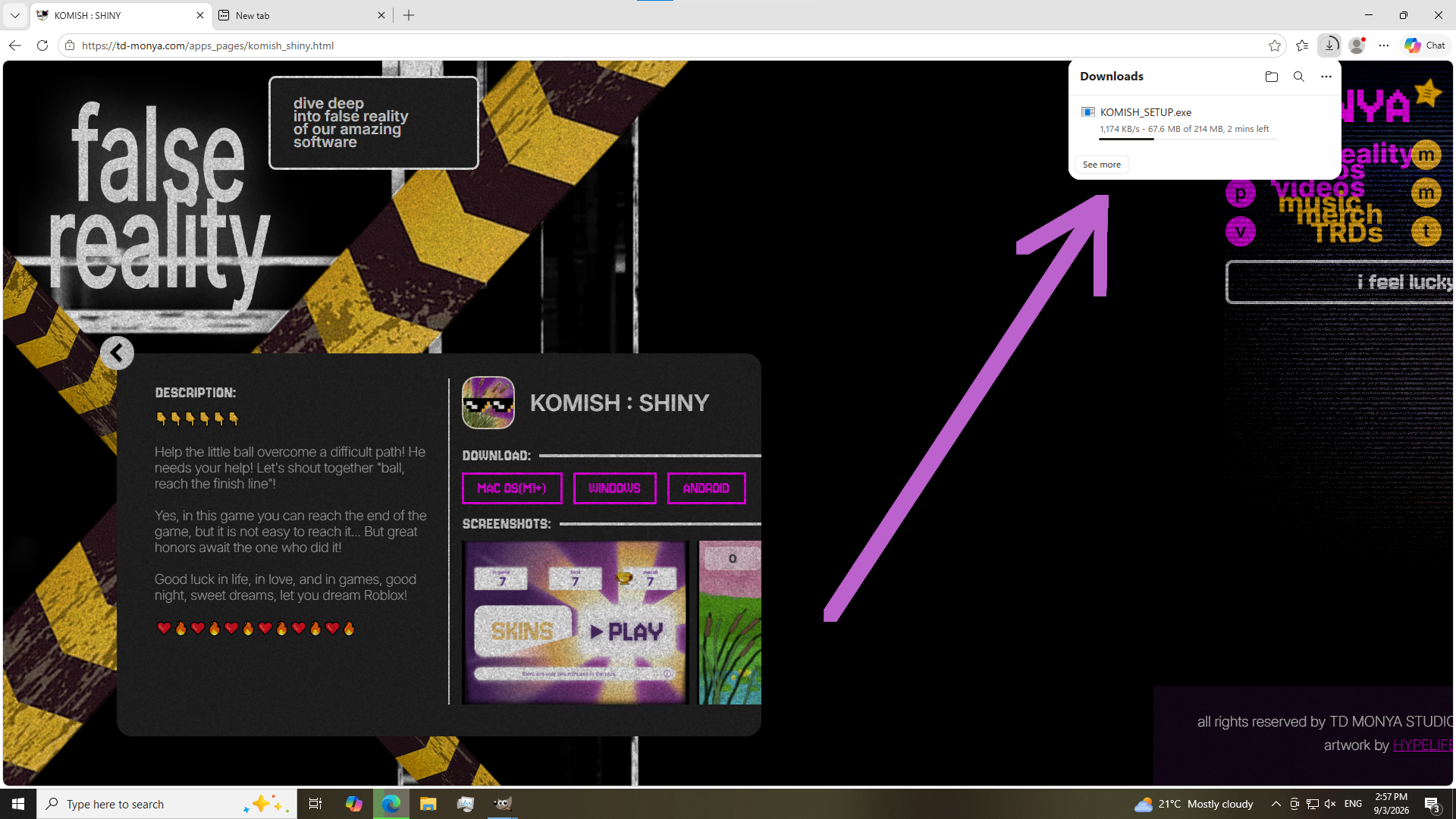This screenshot has width=1456, height=819.
Task: Open the Windows Start menu
Action: tap(18, 804)
